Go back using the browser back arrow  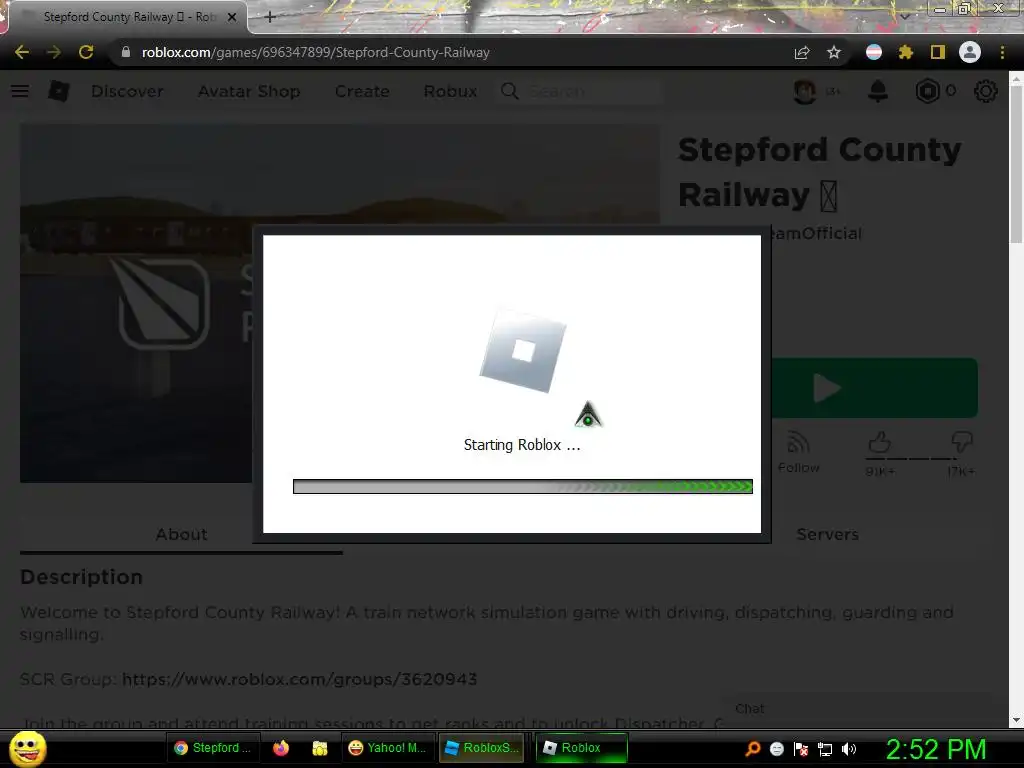point(22,52)
